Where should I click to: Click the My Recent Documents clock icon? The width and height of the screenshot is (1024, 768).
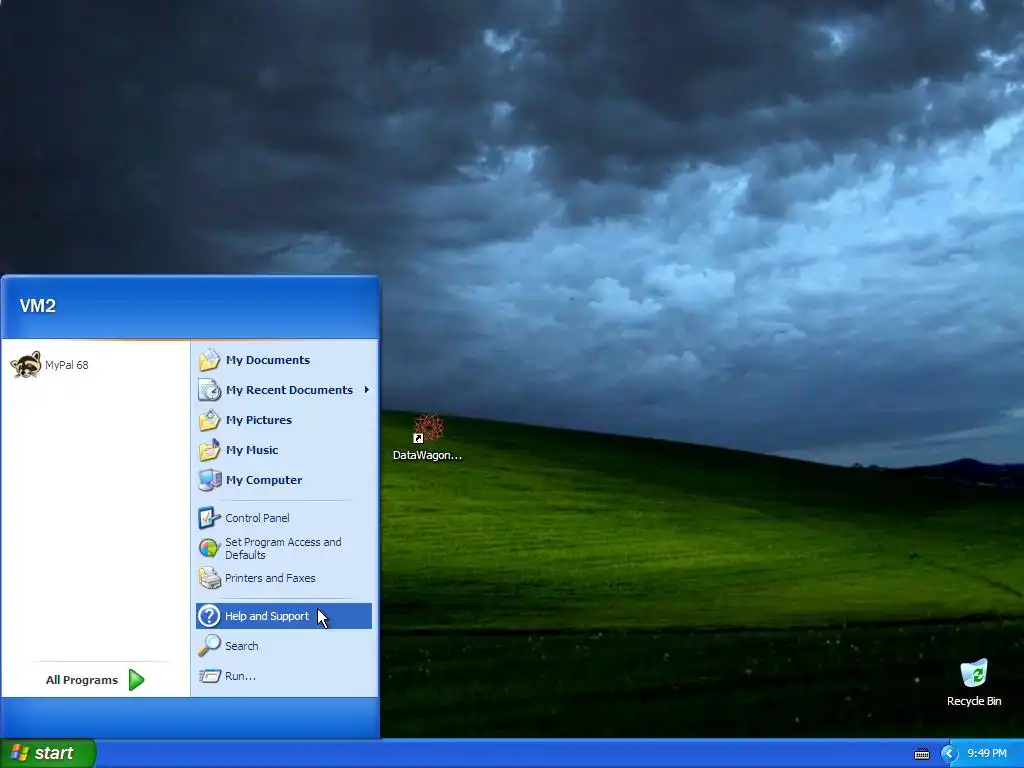pyautogui.click(x=209, y=390)
